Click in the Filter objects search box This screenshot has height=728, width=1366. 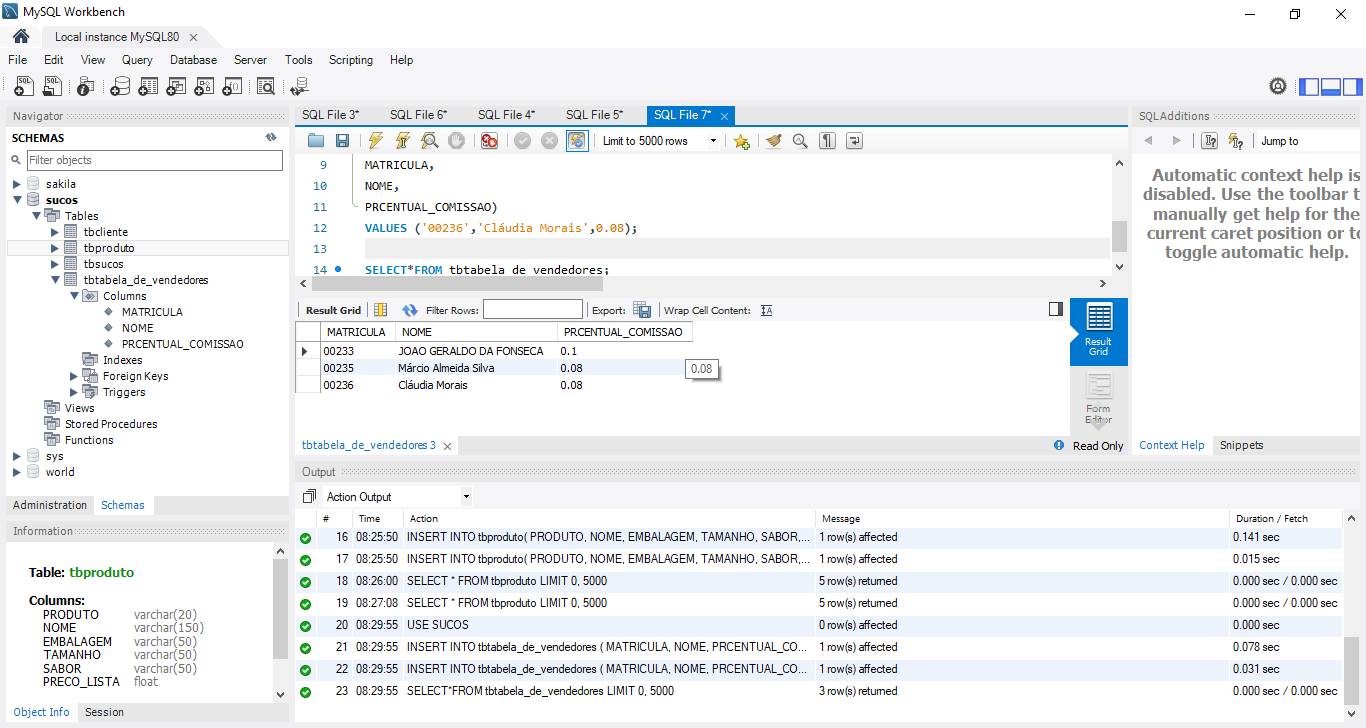(154, 160)
